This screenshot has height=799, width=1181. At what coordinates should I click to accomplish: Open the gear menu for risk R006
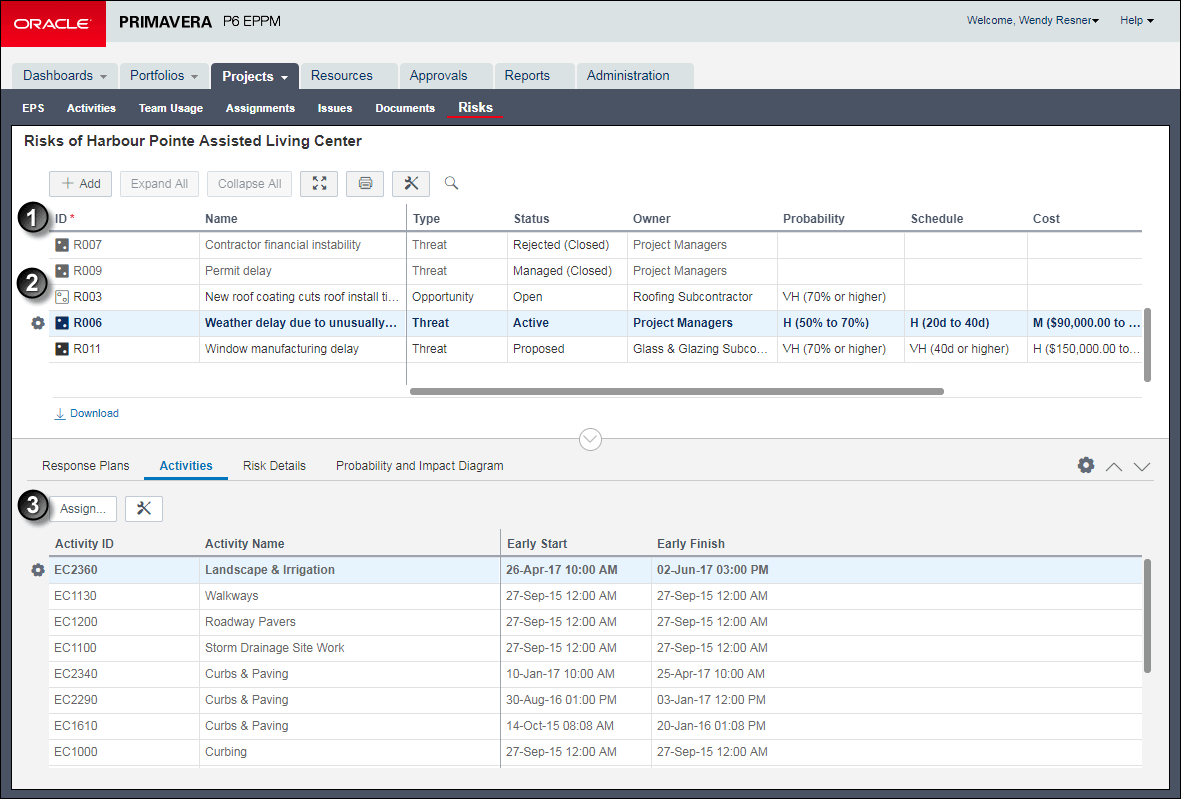click(38, 323)
